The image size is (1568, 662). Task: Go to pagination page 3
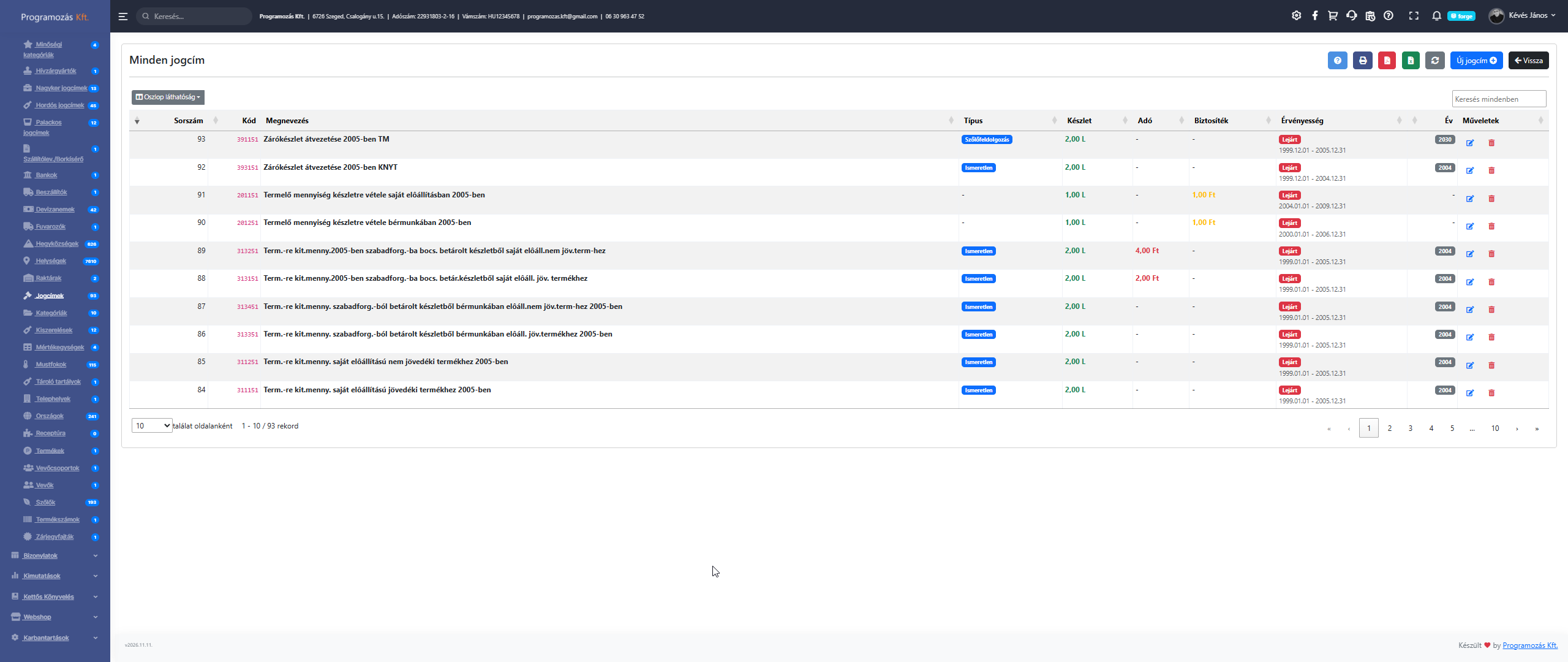click(x=1411, y=428)
